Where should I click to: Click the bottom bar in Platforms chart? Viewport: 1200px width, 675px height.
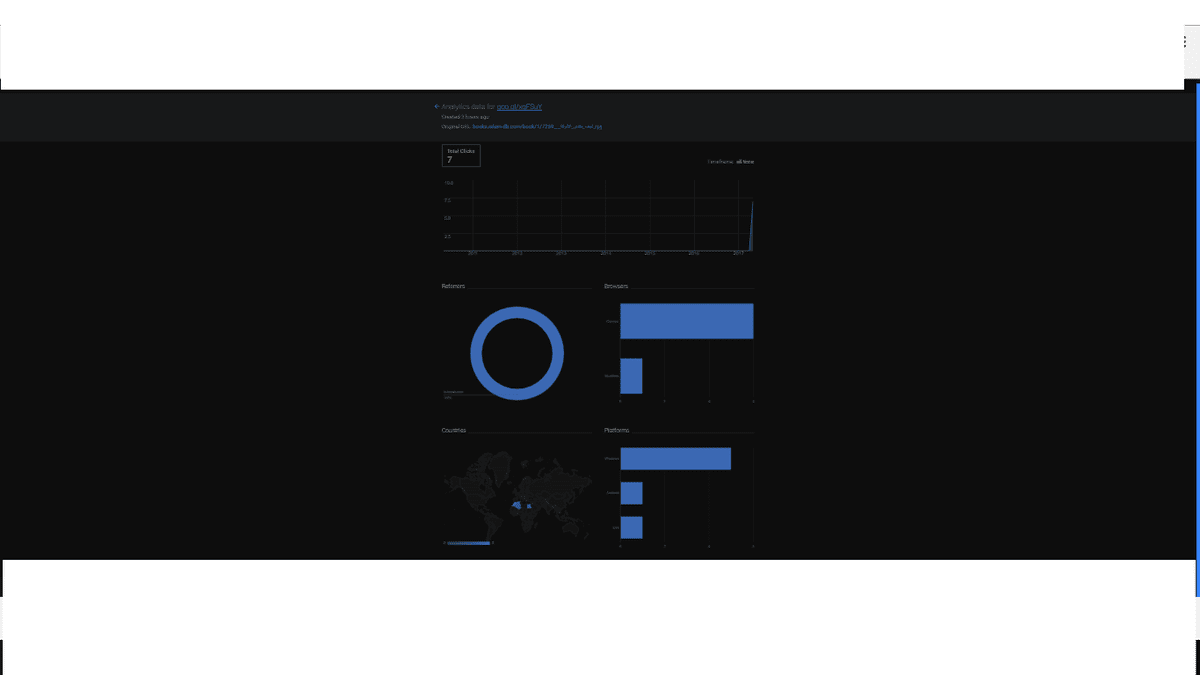pos(631,527)
